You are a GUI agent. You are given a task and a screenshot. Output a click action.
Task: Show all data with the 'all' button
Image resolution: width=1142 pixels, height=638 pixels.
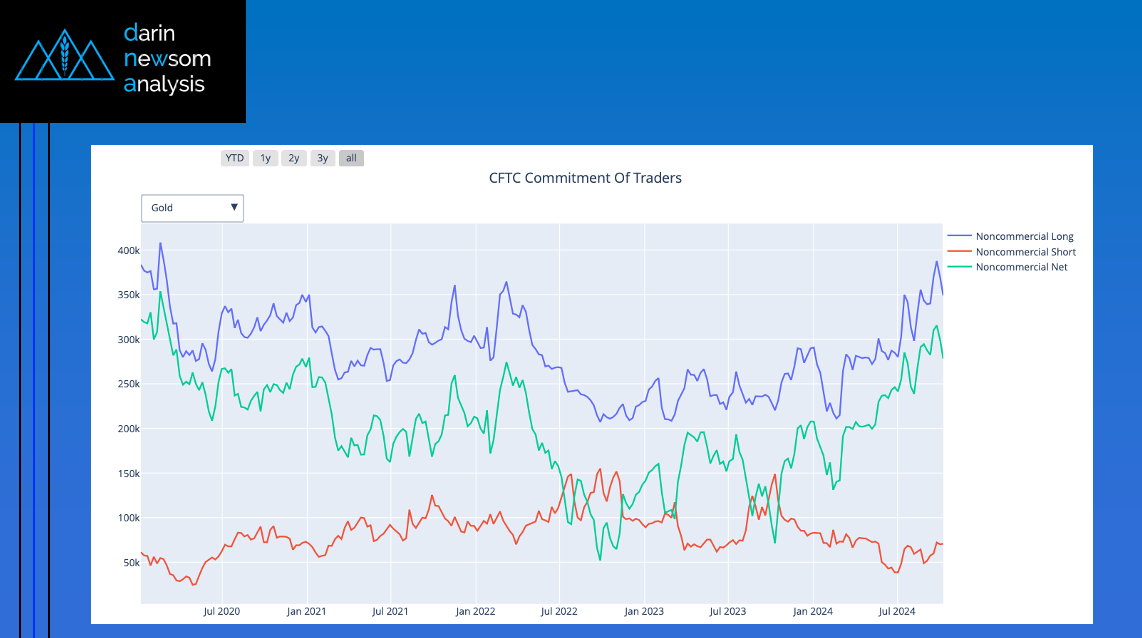tap(351, 158)
